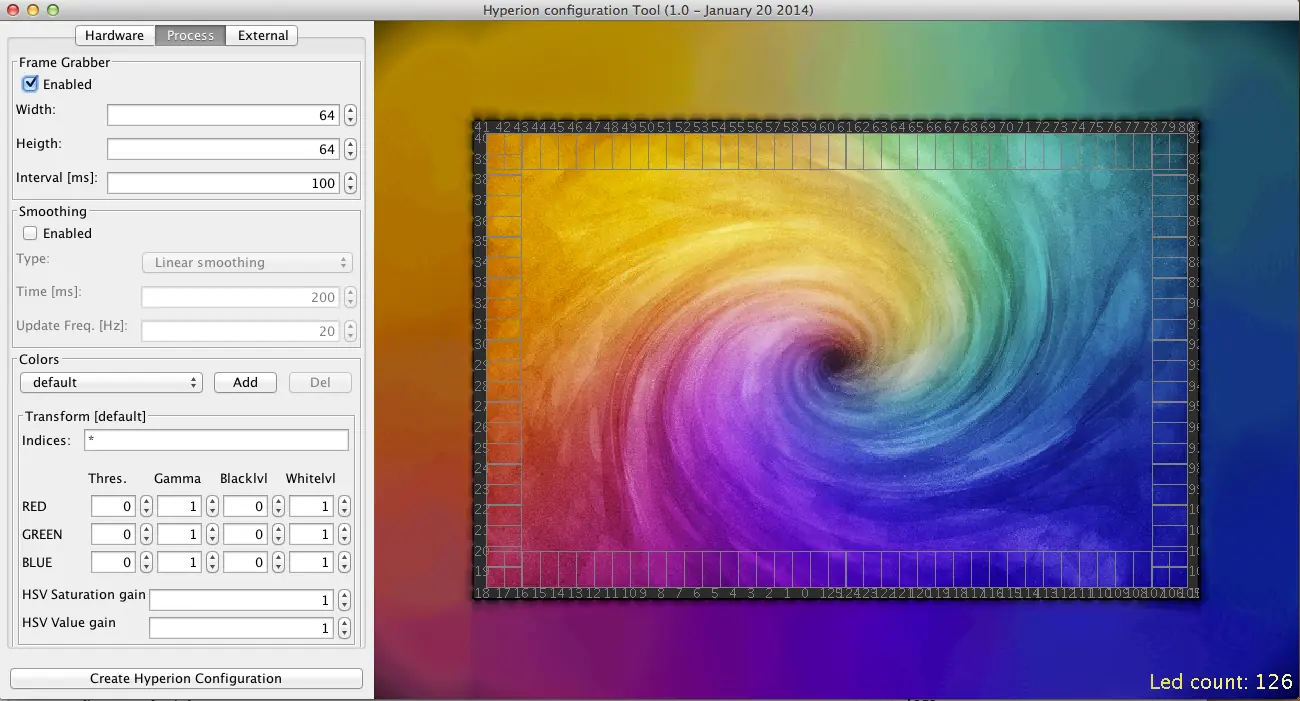The image size is (1300, 701).
Task: Toggle the Frame Grabber Enabled checkbox
Action: point(30,84)
